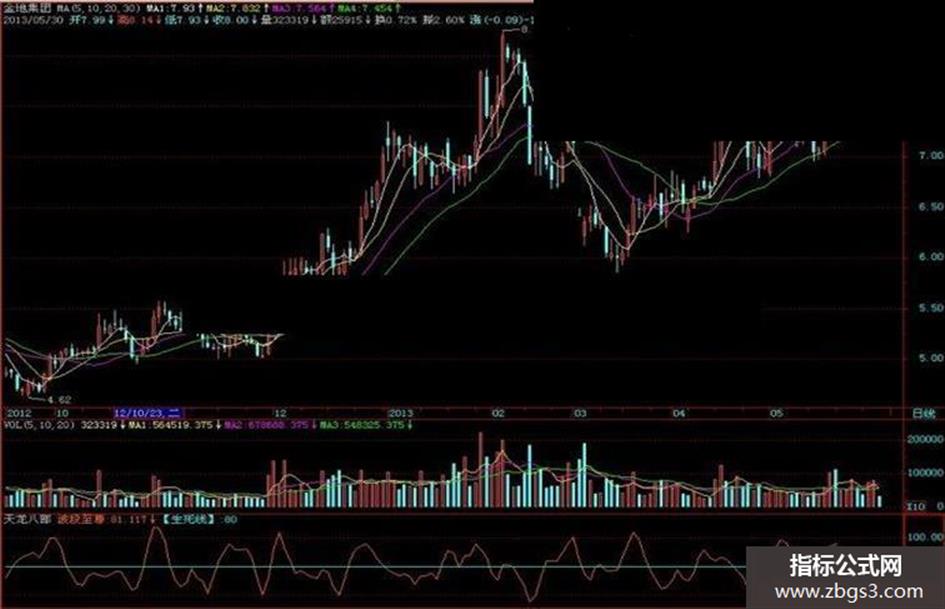Select the 12 month label on the time axis

pos(280,413)
